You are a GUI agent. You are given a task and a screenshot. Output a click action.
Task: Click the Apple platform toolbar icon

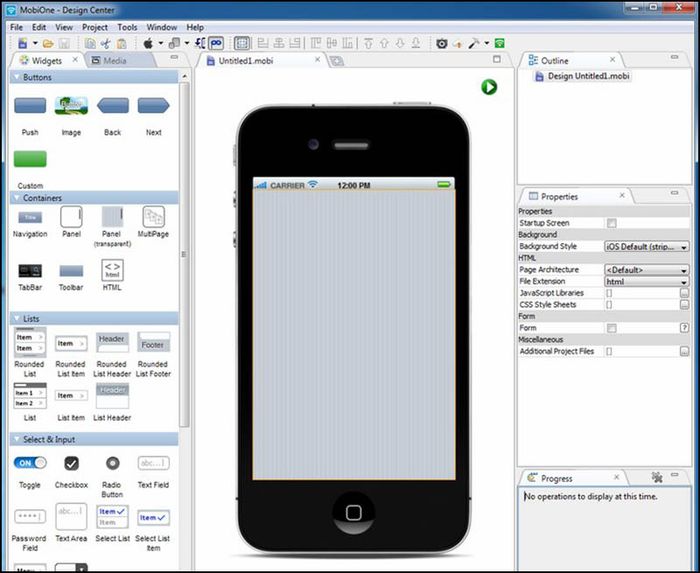[148, 43]
